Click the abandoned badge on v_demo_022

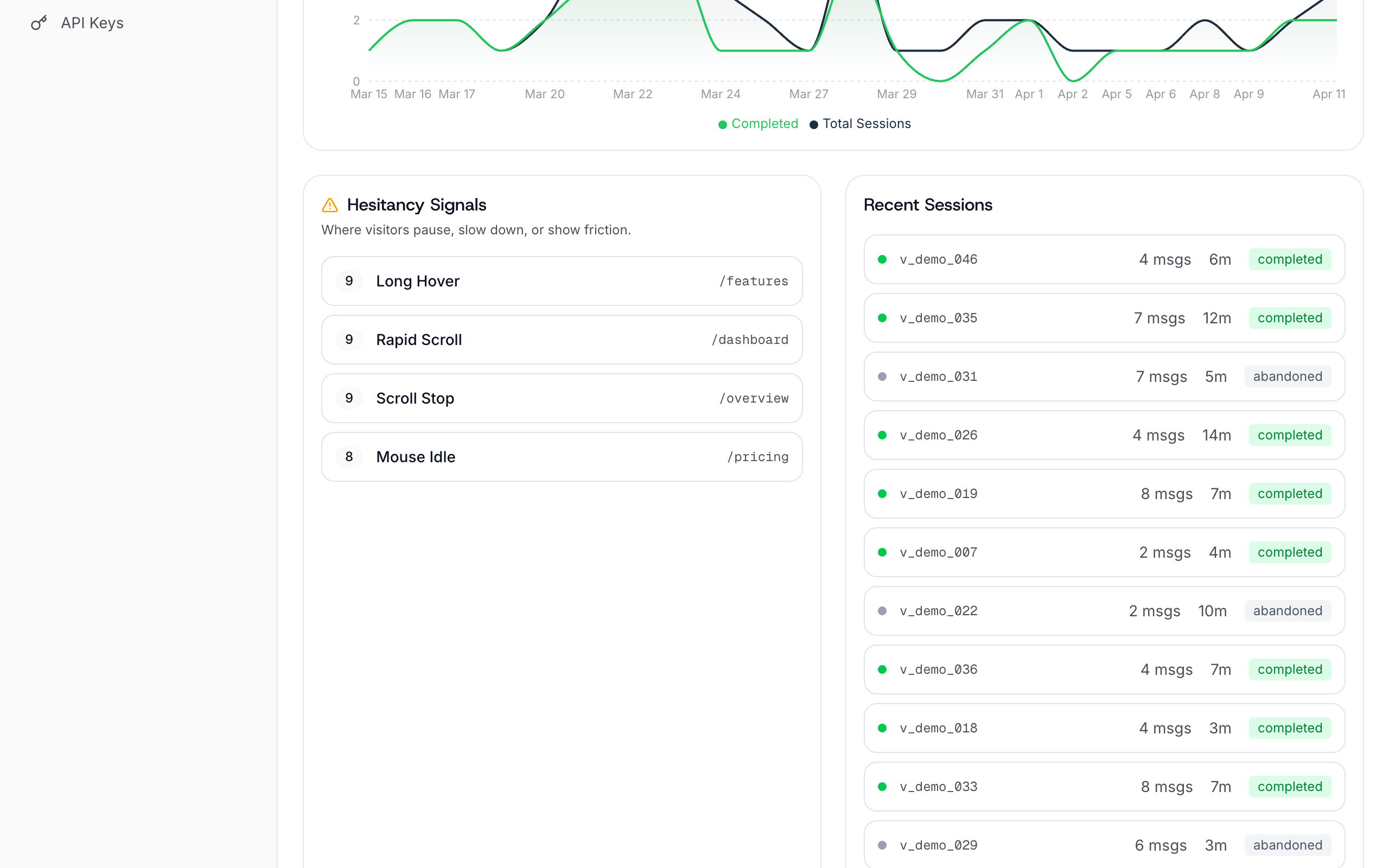pyautogui.click(x=1287, y=611)
